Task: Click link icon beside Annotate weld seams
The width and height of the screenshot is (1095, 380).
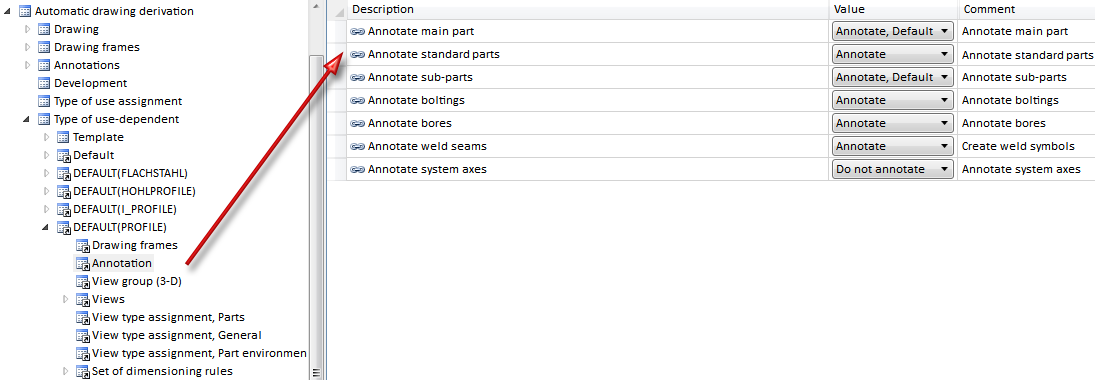Action: click(x=358, y=147)
